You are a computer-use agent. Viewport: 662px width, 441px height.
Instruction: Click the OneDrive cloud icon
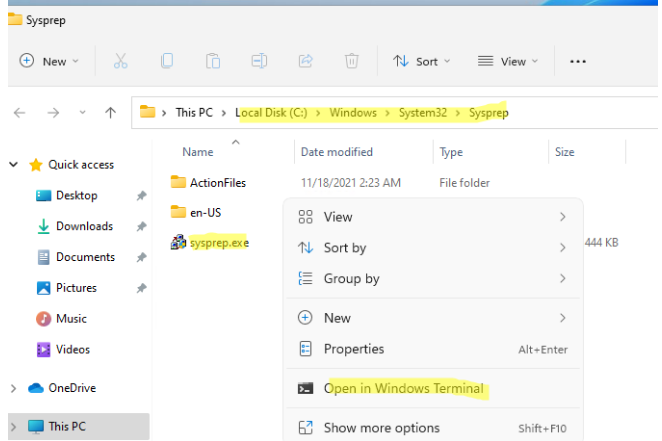click(36, 388)
